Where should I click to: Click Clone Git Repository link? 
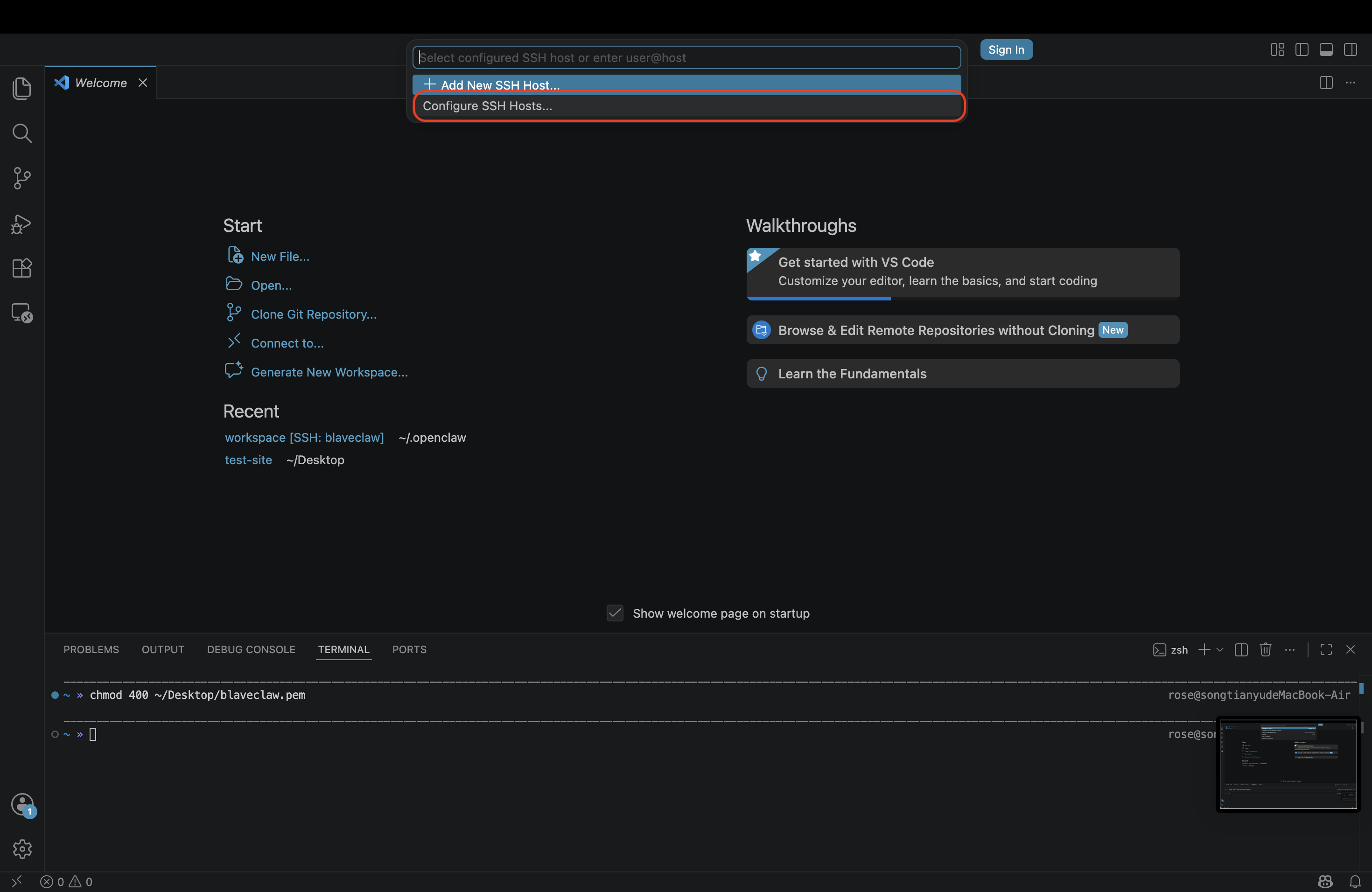(x=314, y=314)
